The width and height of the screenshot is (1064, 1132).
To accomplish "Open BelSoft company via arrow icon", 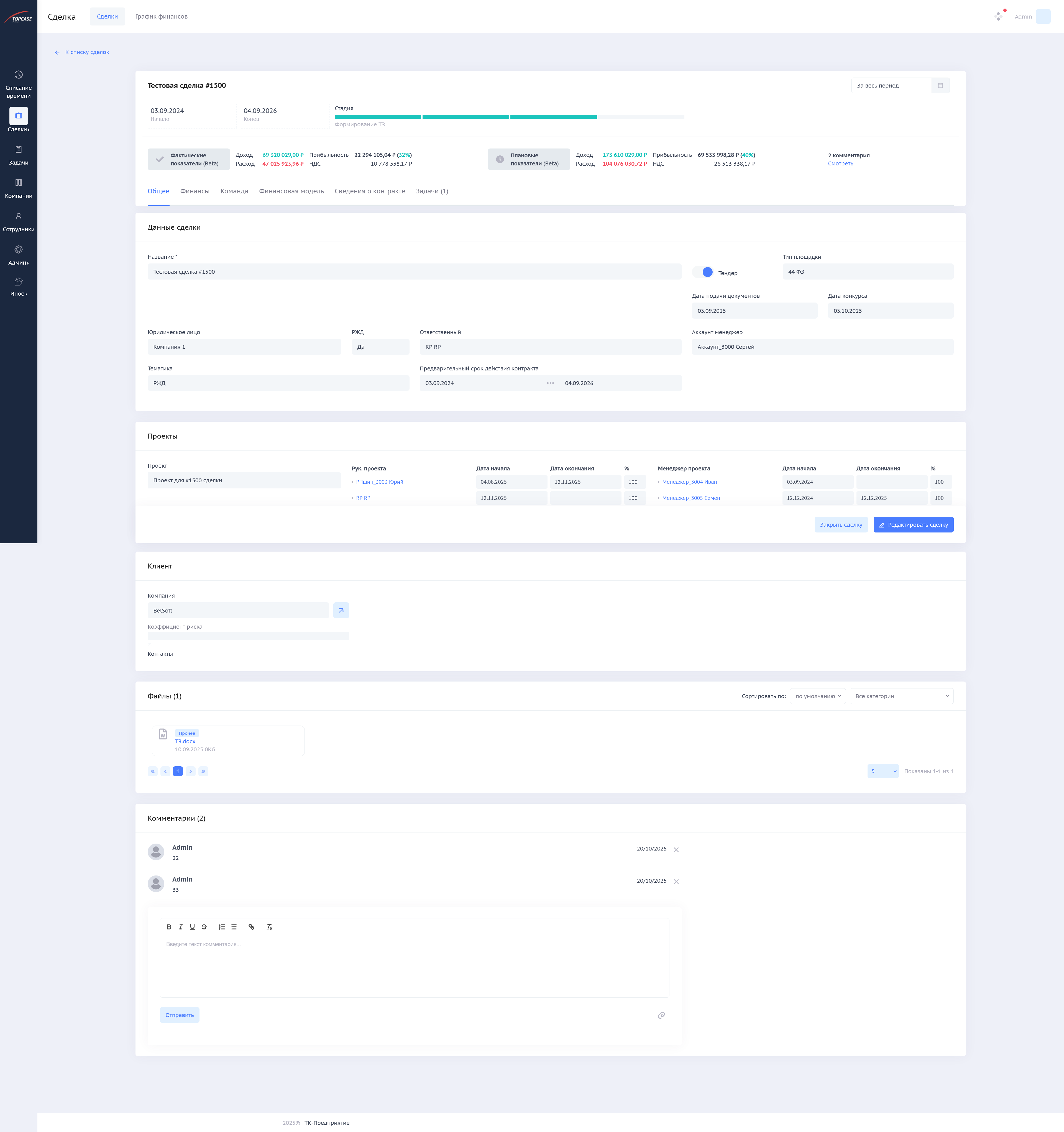I will click(341, 610).
